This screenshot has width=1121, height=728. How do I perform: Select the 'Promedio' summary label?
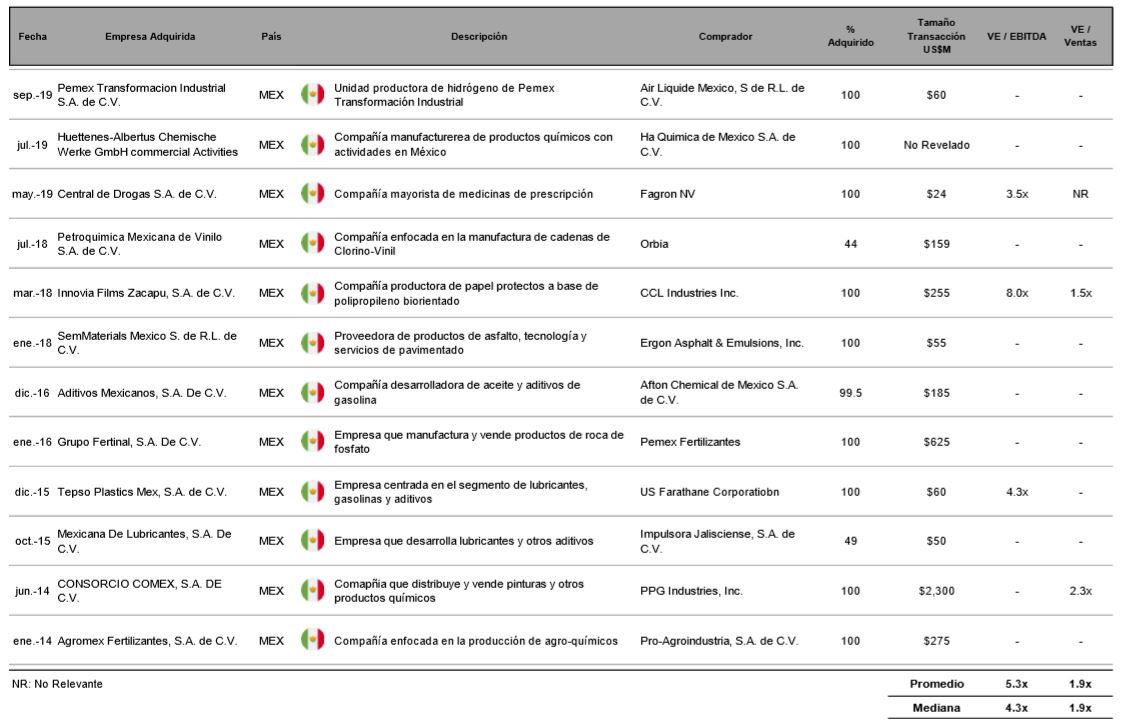tap(937, 684)
